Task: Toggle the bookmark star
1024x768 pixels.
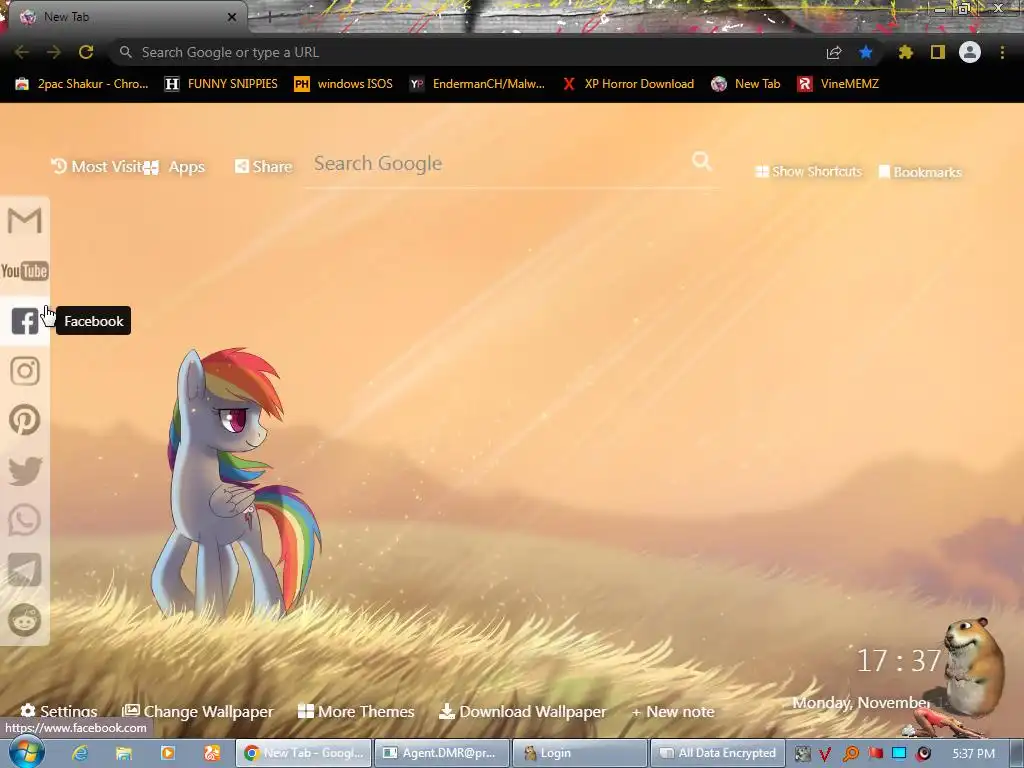Action: click(x=865, y=52)
